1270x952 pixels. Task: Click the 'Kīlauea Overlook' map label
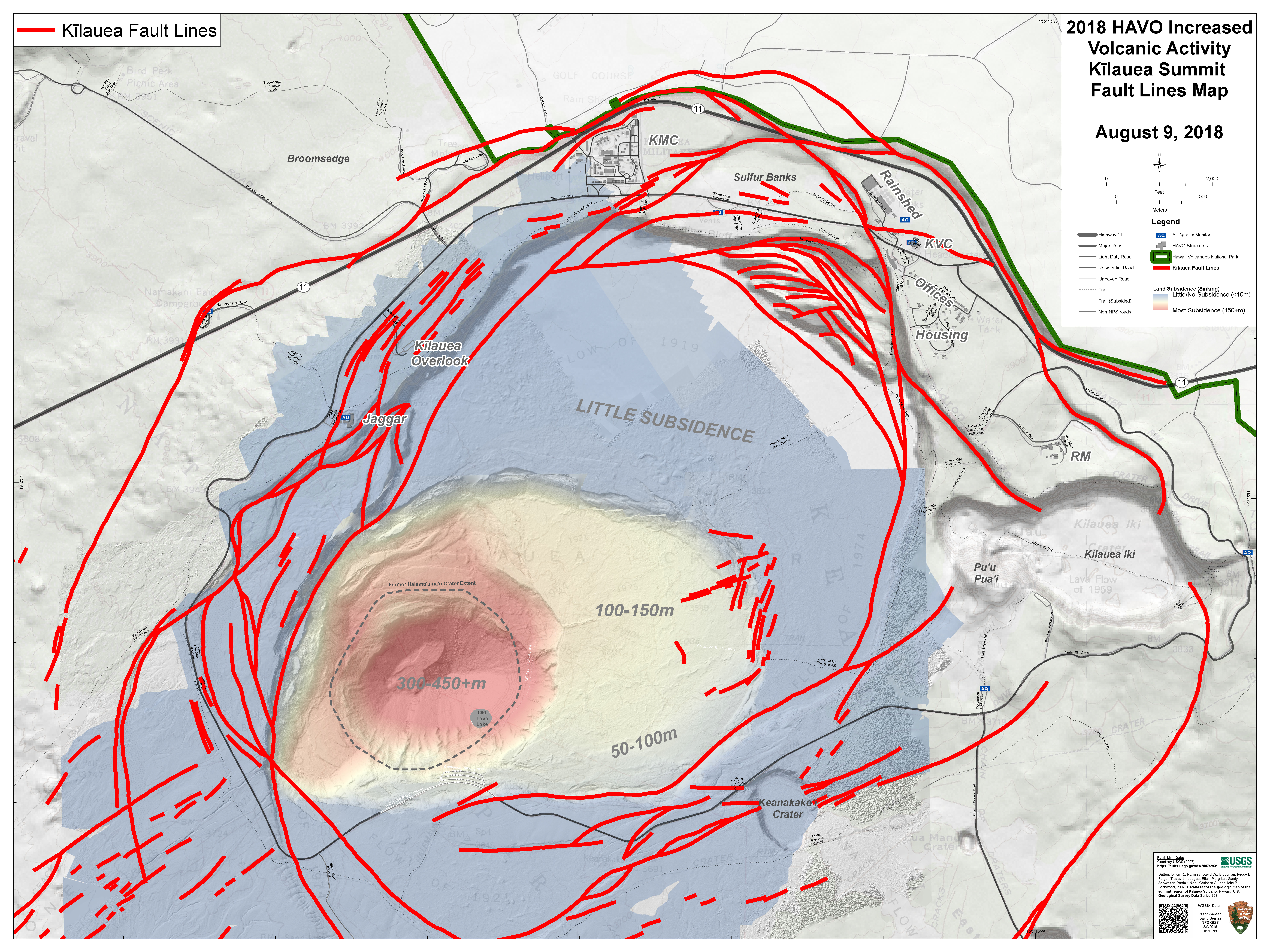point(440,353)
